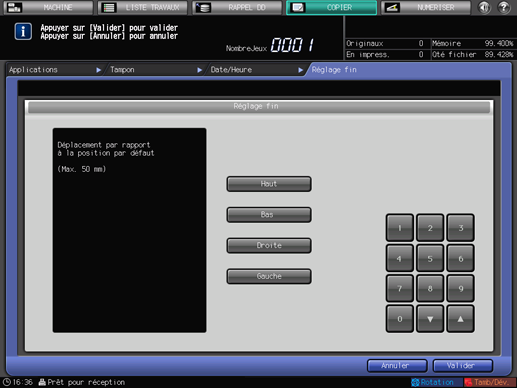Click the Originaux count row
The height and width of the screenshot is (388, 517).
tap(385, 43)
